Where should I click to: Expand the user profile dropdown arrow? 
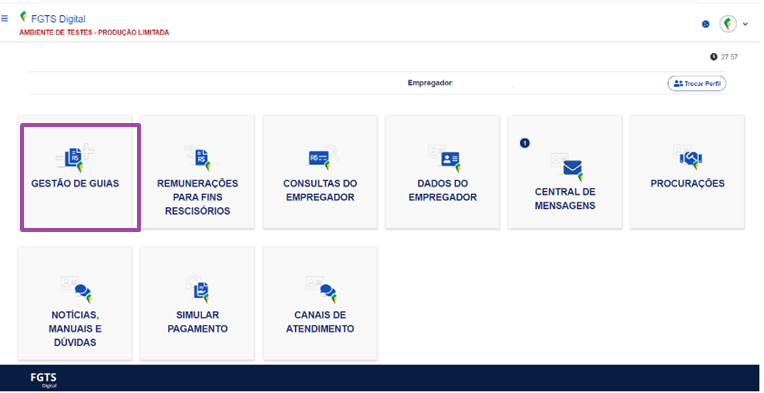coord(745,24)
